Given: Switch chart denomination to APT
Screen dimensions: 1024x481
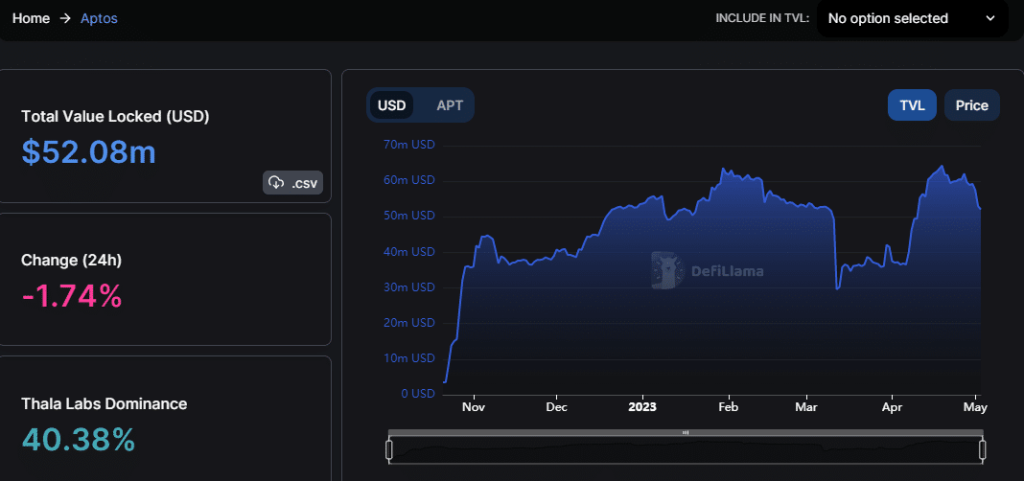Looking at the screenshot, I should click(449, 105).
